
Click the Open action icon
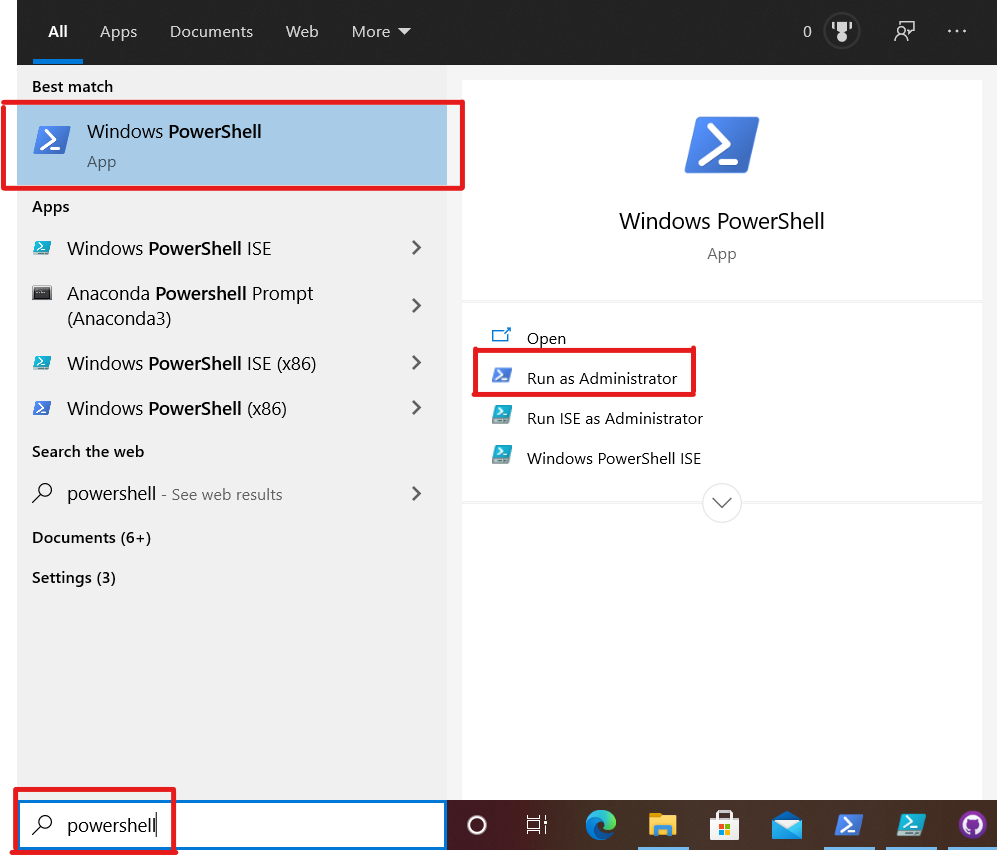(x=501, y=335)
